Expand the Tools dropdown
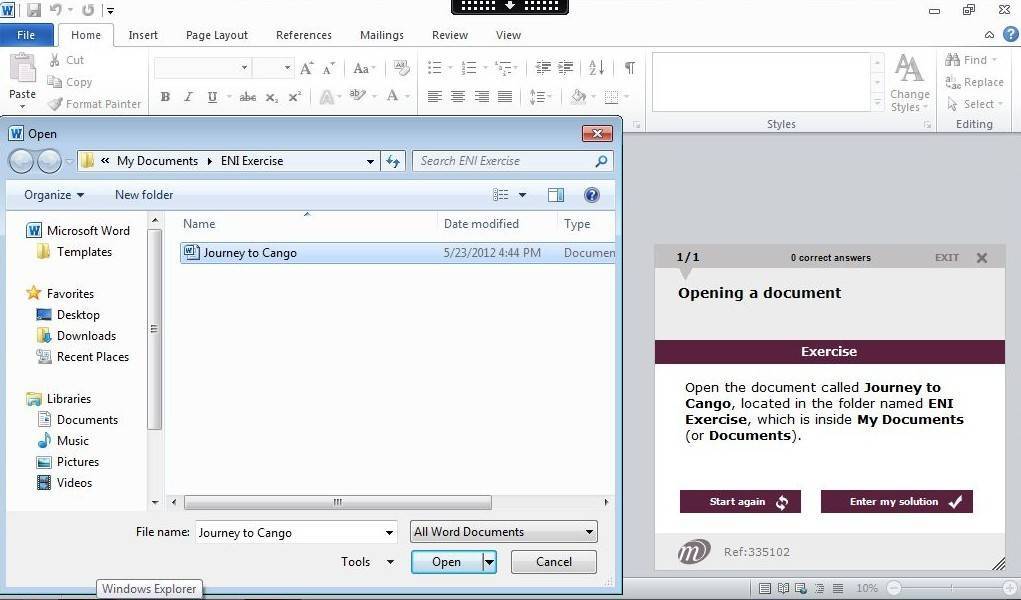Image resolution: width=1021 pixels, height=600 pixels. (366, 562)
